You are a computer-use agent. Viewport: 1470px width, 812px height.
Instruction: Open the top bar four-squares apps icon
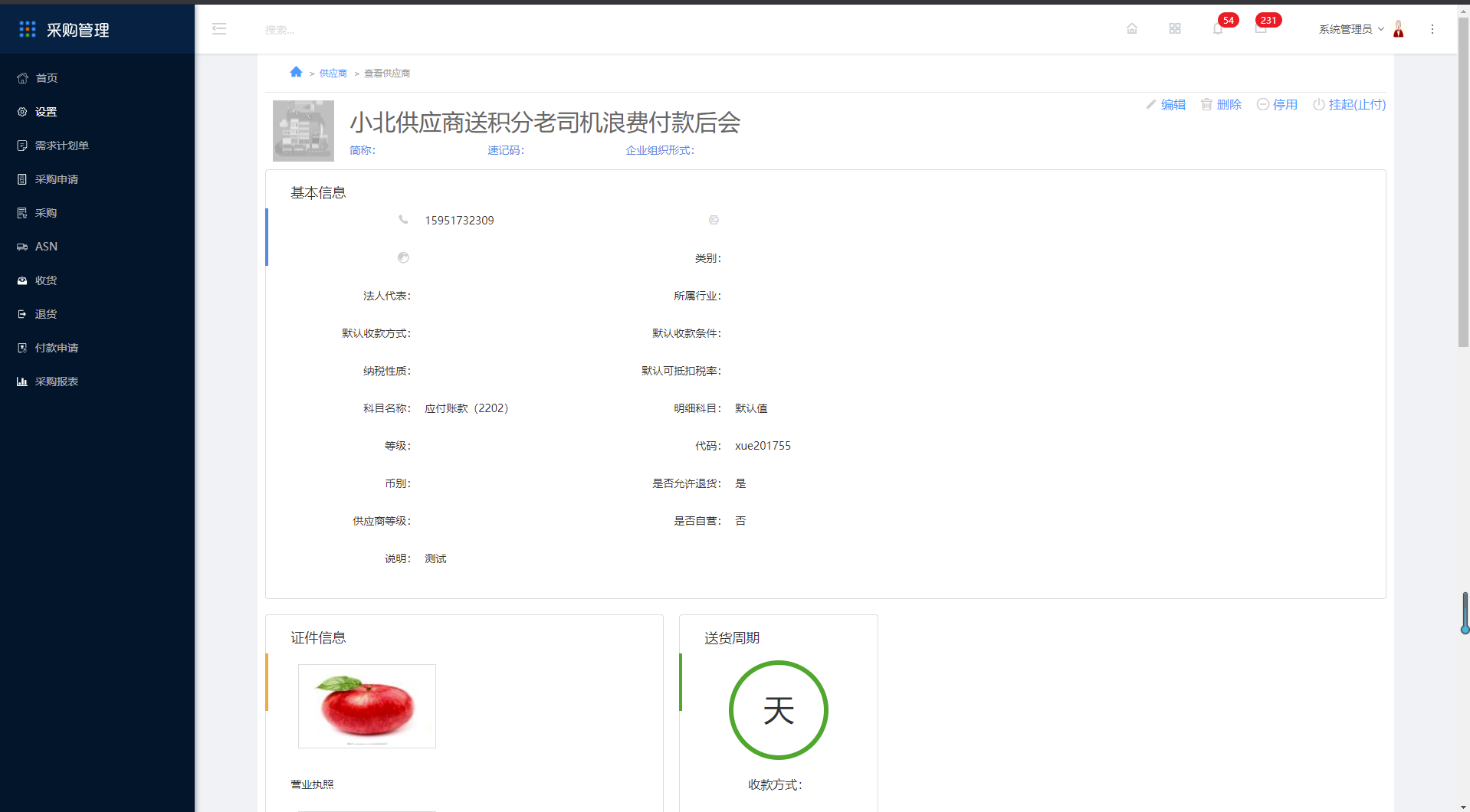point(1175,29)
